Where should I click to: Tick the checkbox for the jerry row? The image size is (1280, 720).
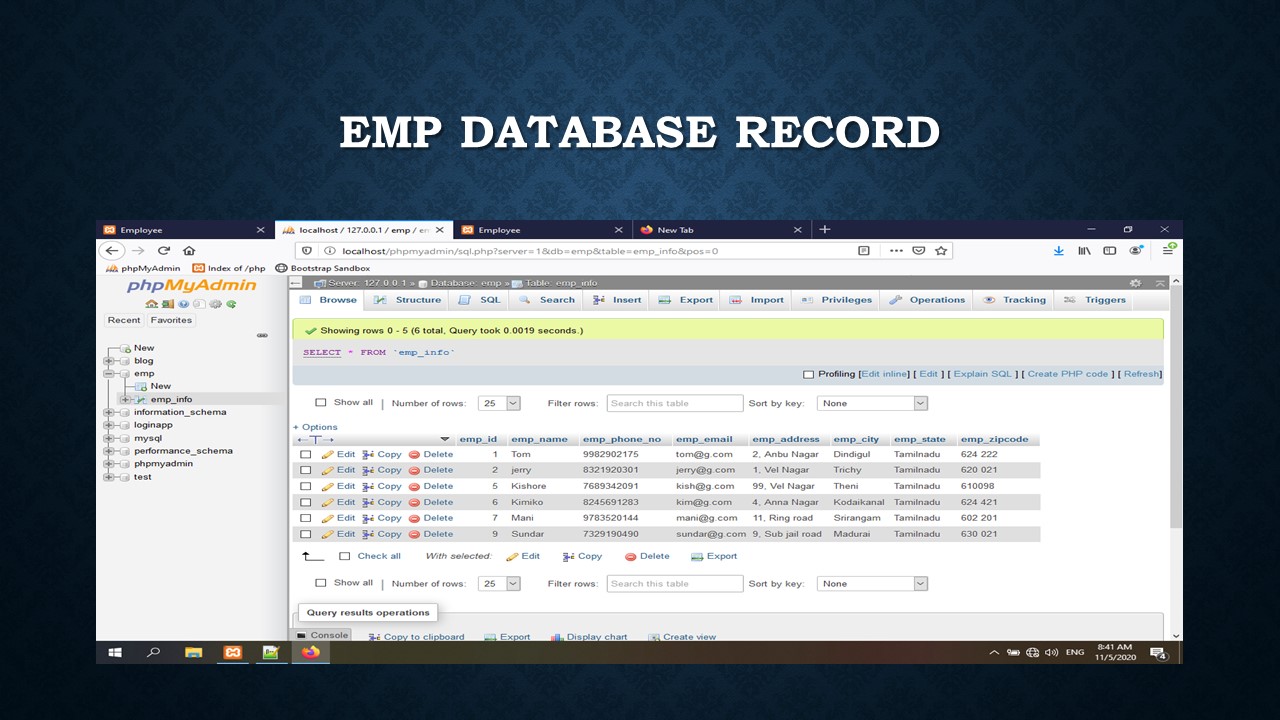[x=306, y=470]
